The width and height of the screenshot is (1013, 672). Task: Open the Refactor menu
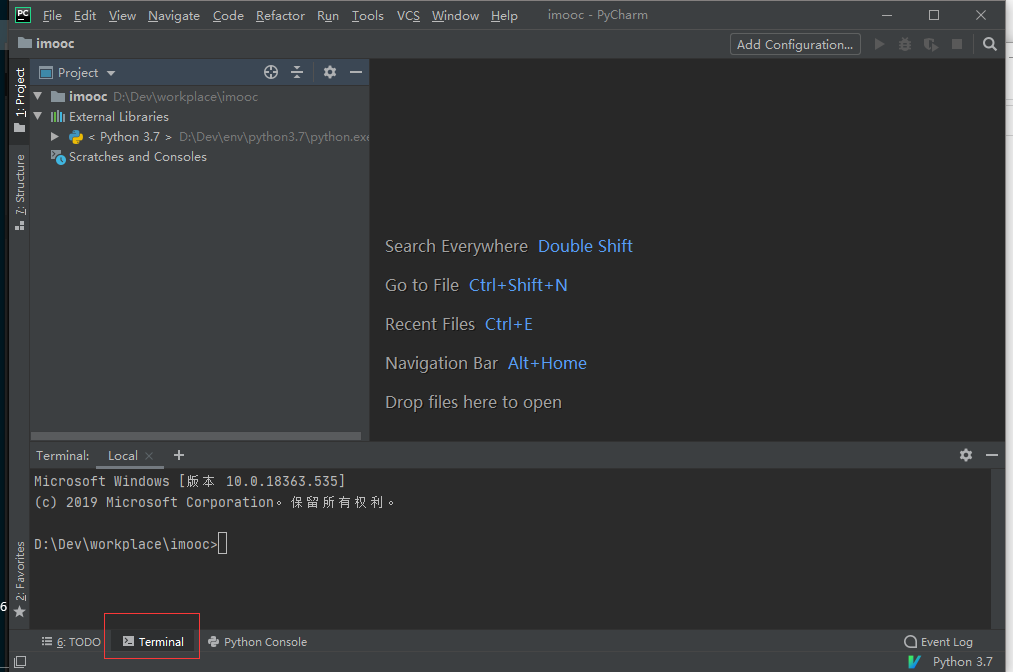coord(280,16)
